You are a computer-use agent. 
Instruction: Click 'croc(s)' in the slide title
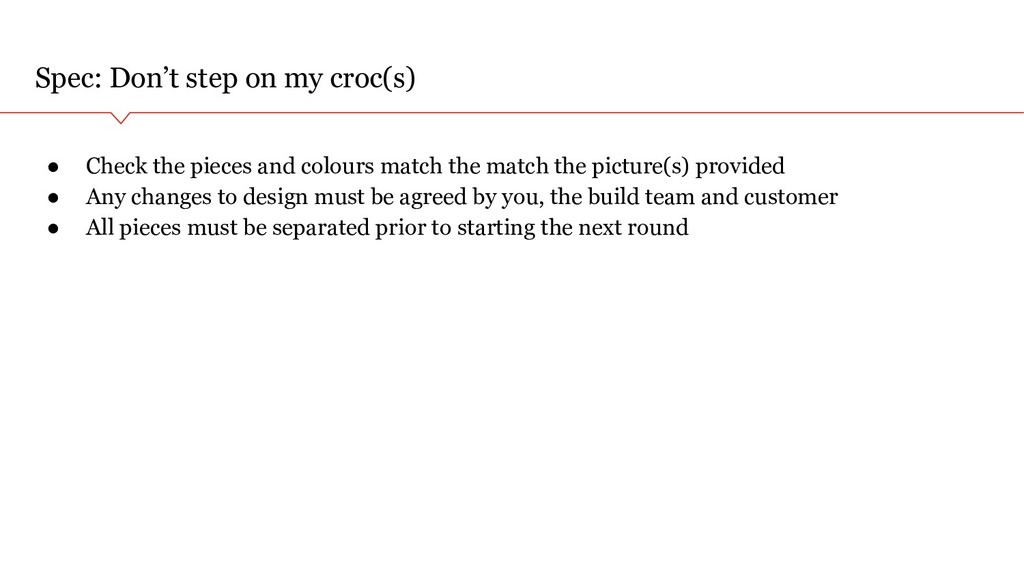point(373,78)
